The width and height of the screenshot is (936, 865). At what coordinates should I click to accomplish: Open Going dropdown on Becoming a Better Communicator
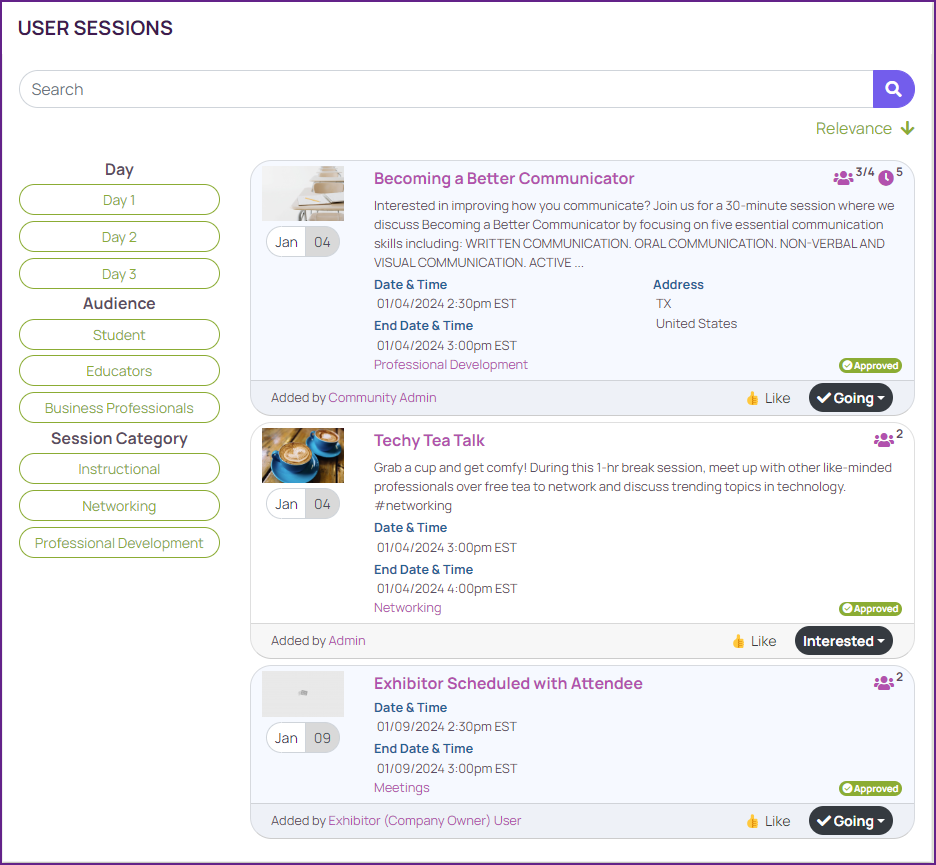point(851,398)
